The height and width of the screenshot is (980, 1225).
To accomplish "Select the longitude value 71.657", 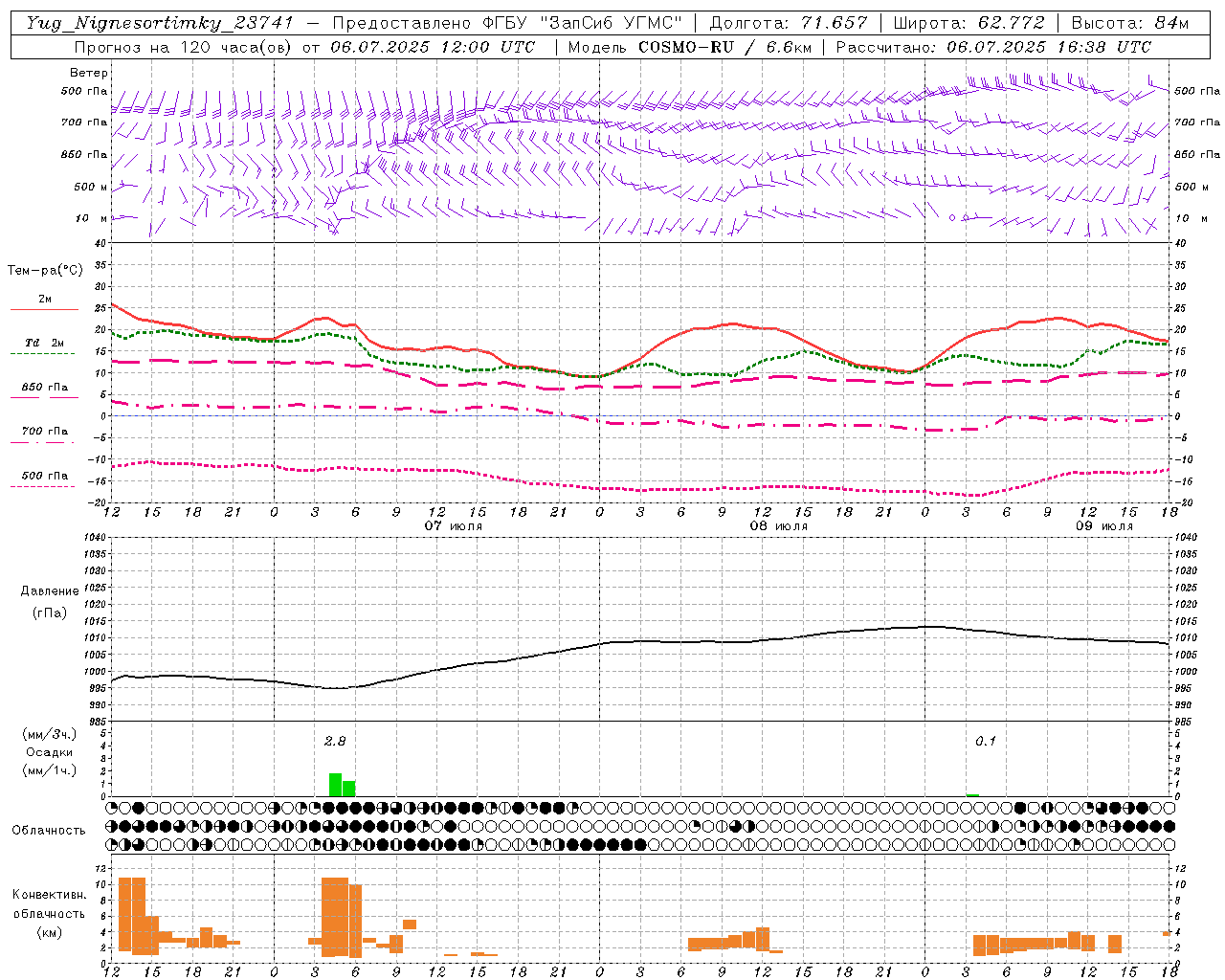I will (835, 23).
